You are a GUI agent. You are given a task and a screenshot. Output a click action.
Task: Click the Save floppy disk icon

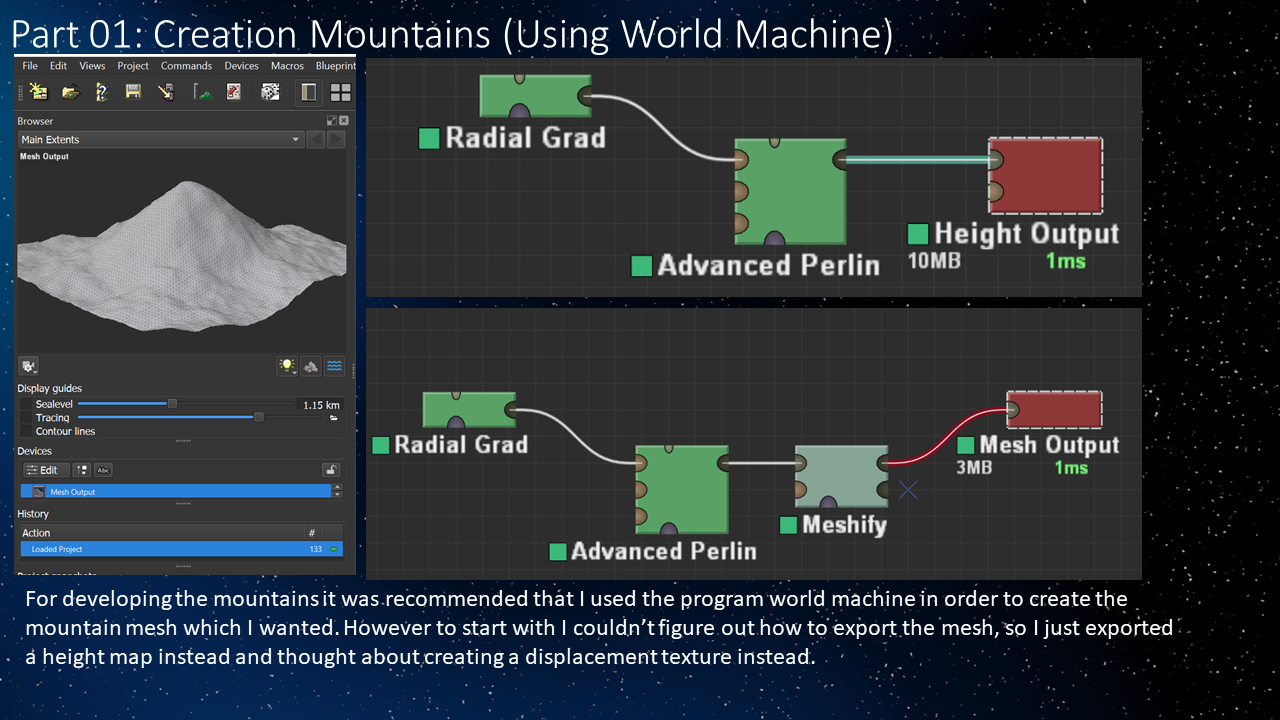point(133,92)
